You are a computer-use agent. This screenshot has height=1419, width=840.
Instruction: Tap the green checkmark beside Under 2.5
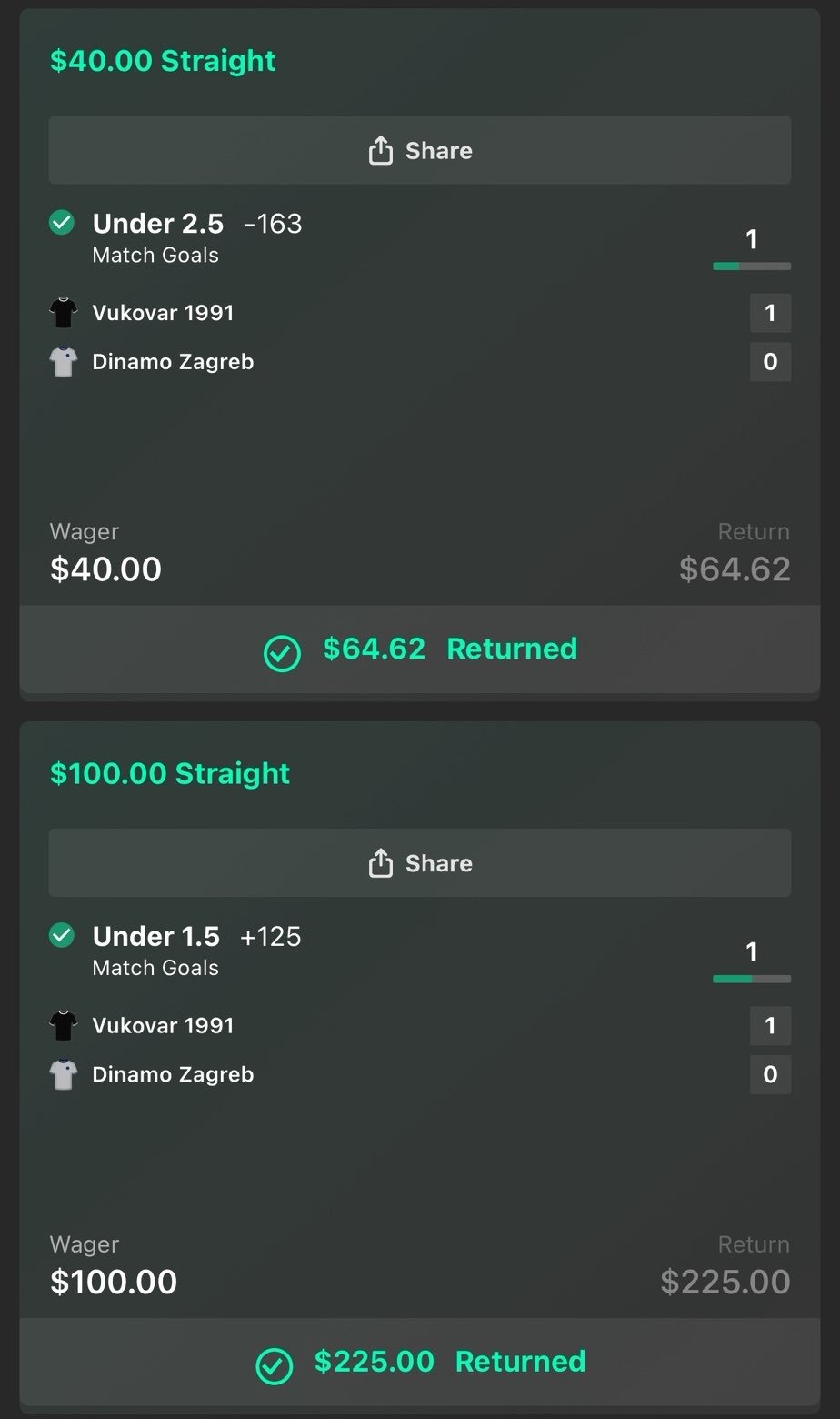[62, 223]
